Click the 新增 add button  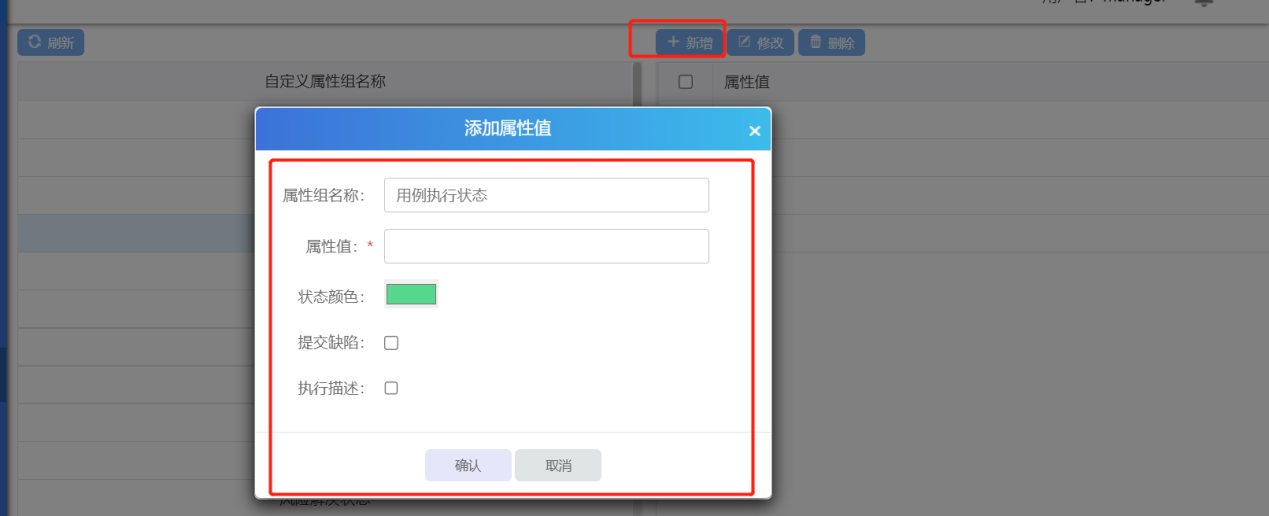tap(690, 43)
